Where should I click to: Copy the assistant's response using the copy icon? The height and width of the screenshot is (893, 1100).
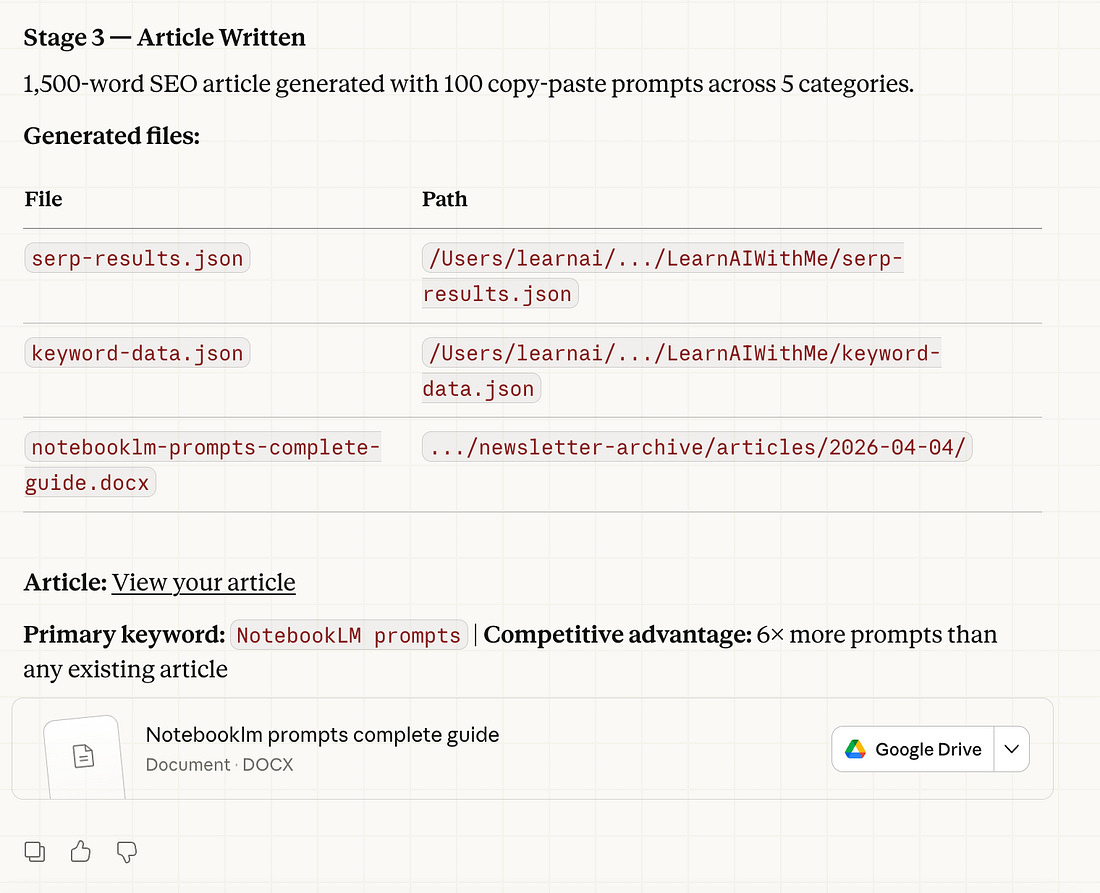click(34, 851)
